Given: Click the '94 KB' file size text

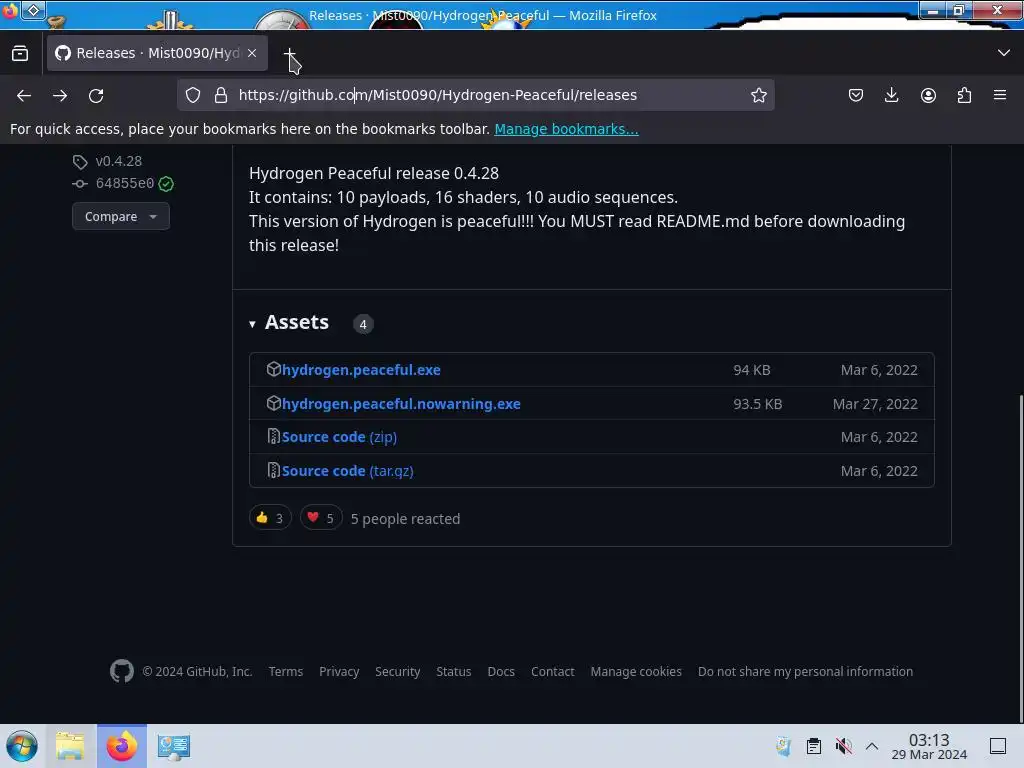Looking at the screenshot, I should pyautogui.click(x=752, y=370).
